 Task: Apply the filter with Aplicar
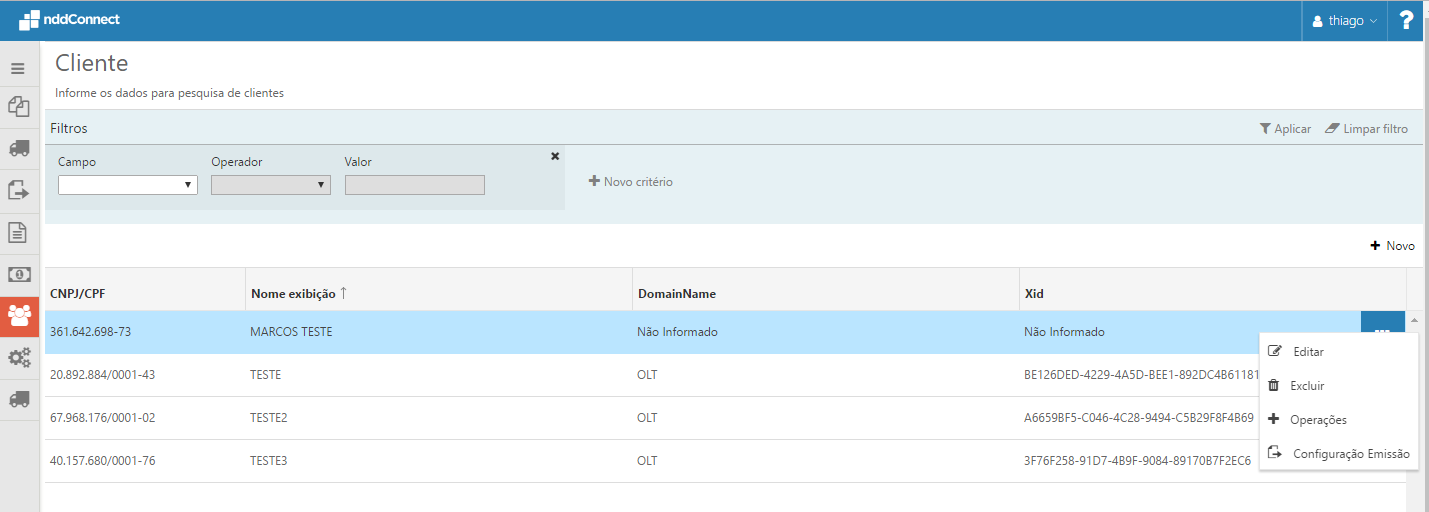pos(1285,129)
